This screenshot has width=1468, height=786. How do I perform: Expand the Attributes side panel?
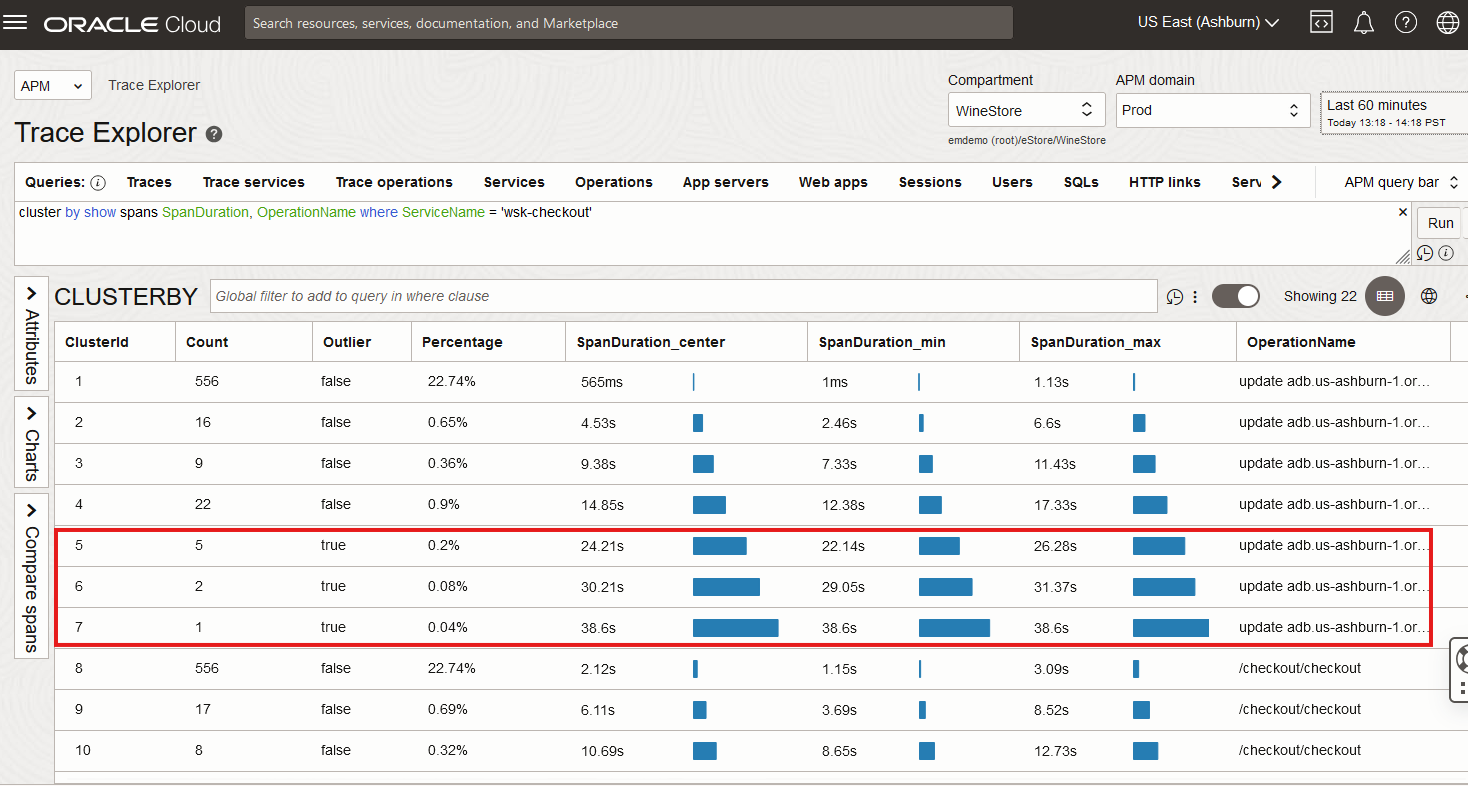coord(31,334)
